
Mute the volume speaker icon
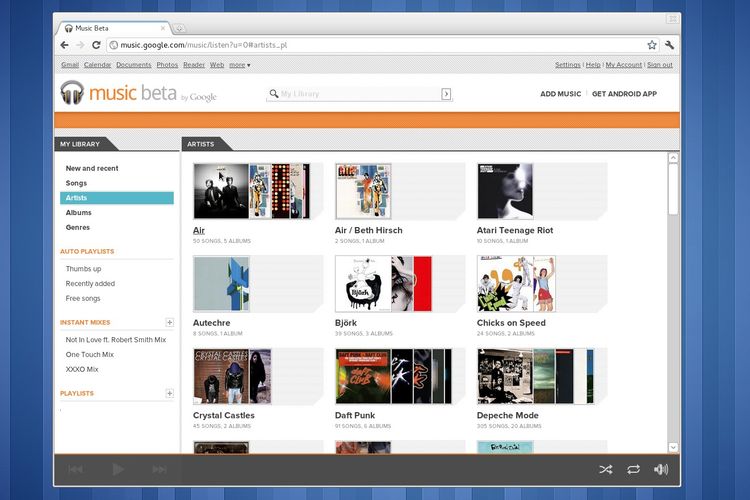661,469
